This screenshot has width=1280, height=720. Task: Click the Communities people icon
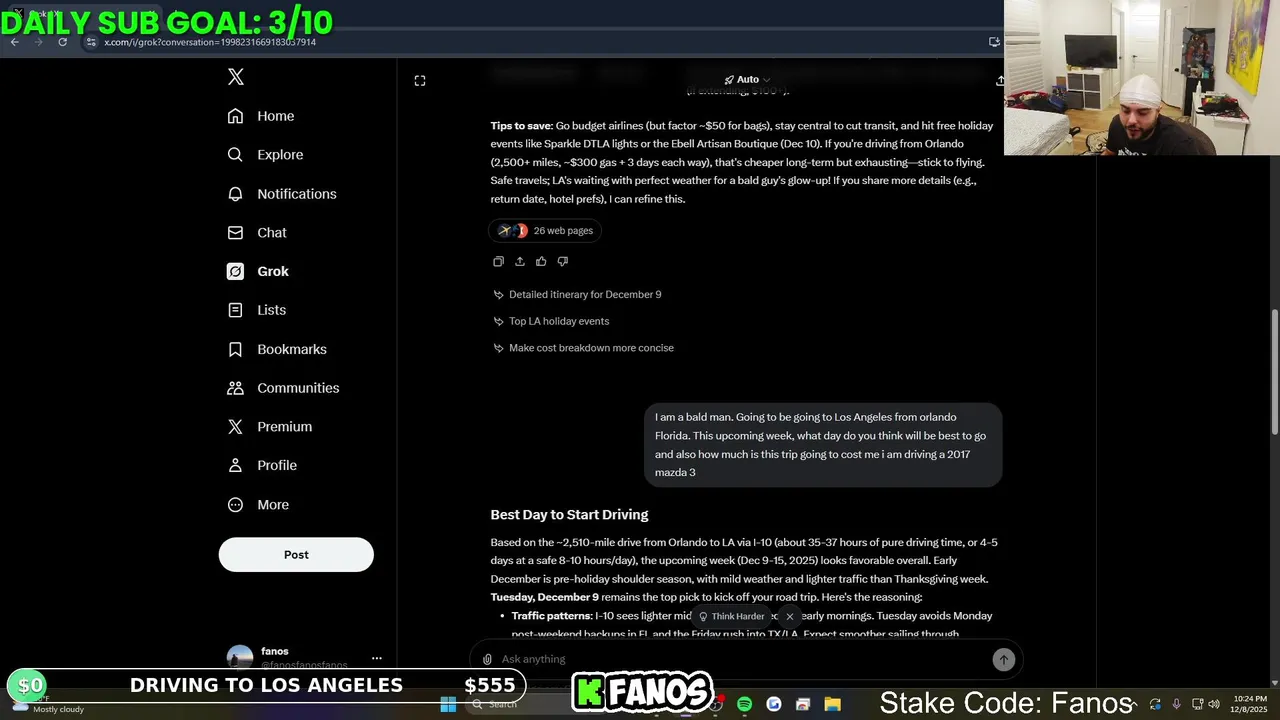click(x=235, y=388)
